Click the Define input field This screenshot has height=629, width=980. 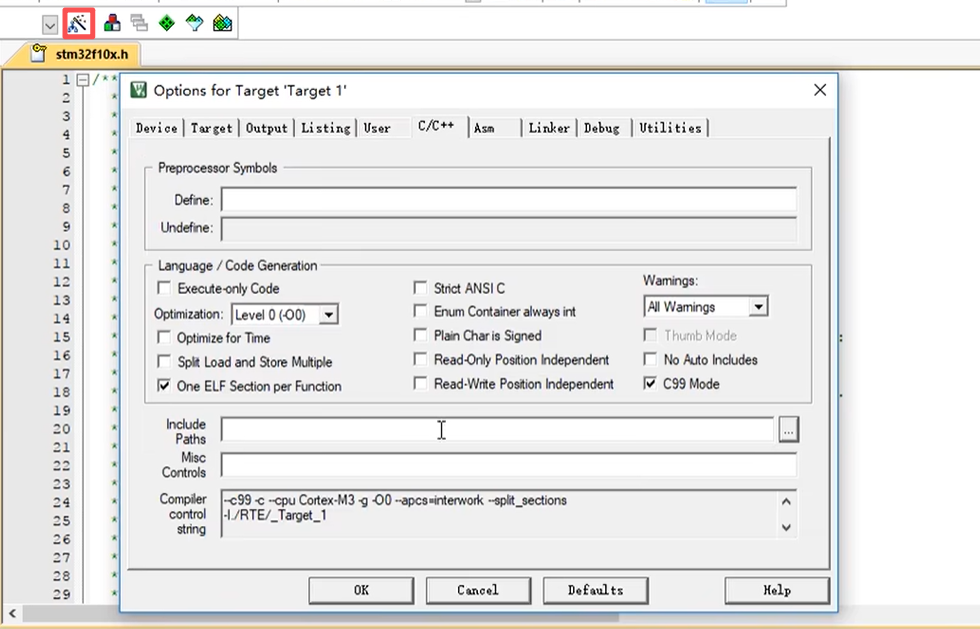509,200
